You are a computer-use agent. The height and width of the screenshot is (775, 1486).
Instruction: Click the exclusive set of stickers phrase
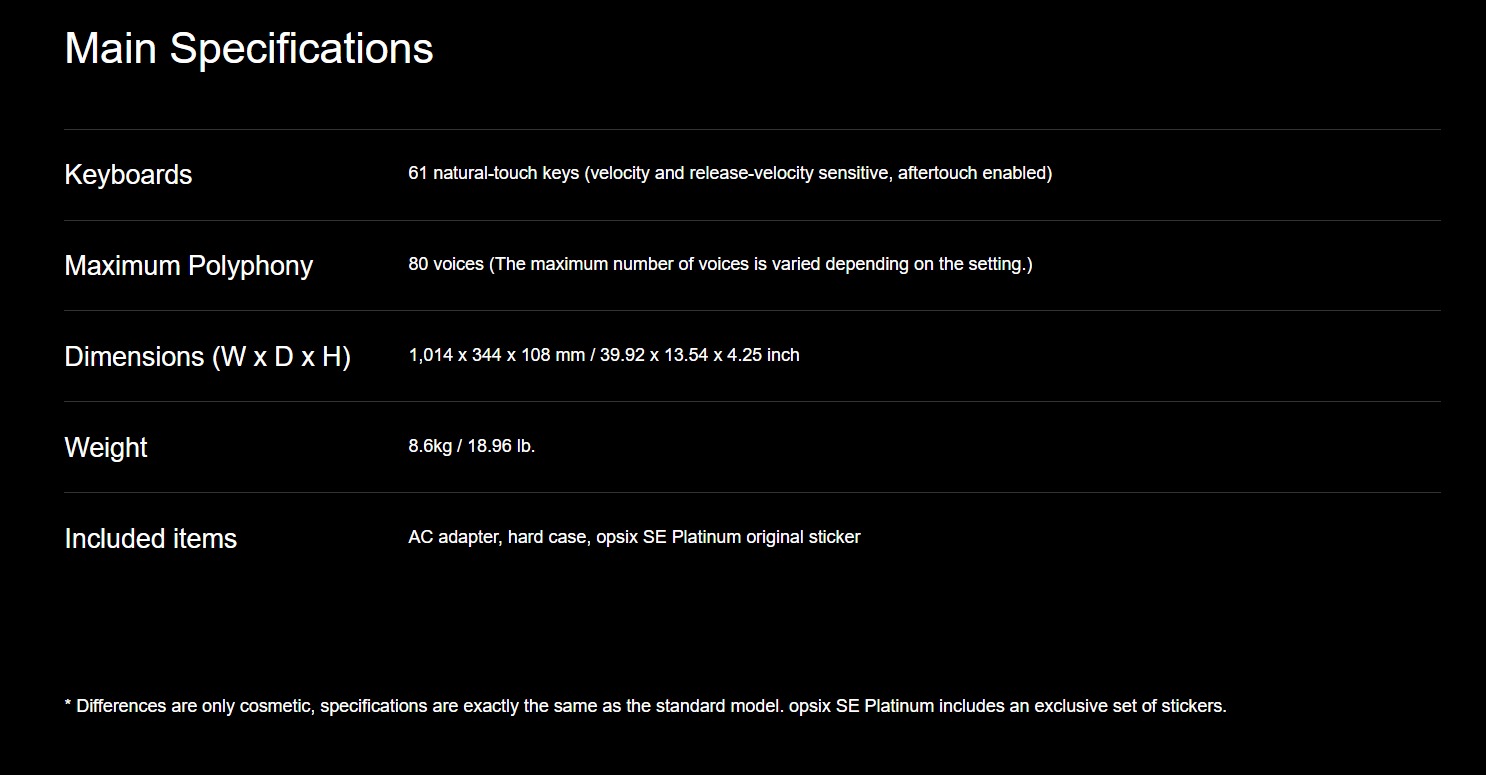pyautogui.click(x=1130, y=706)
